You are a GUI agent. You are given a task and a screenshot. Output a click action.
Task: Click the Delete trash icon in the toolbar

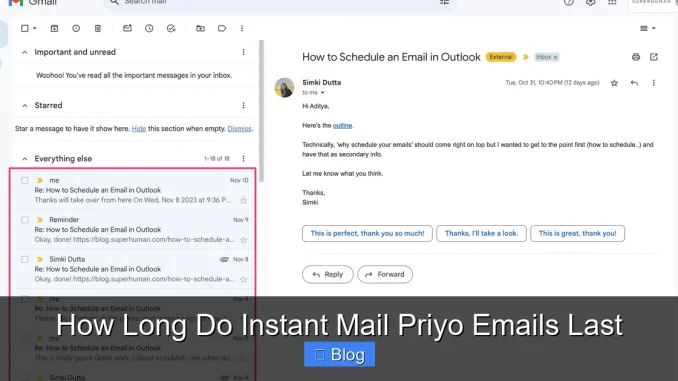point(98,29)
